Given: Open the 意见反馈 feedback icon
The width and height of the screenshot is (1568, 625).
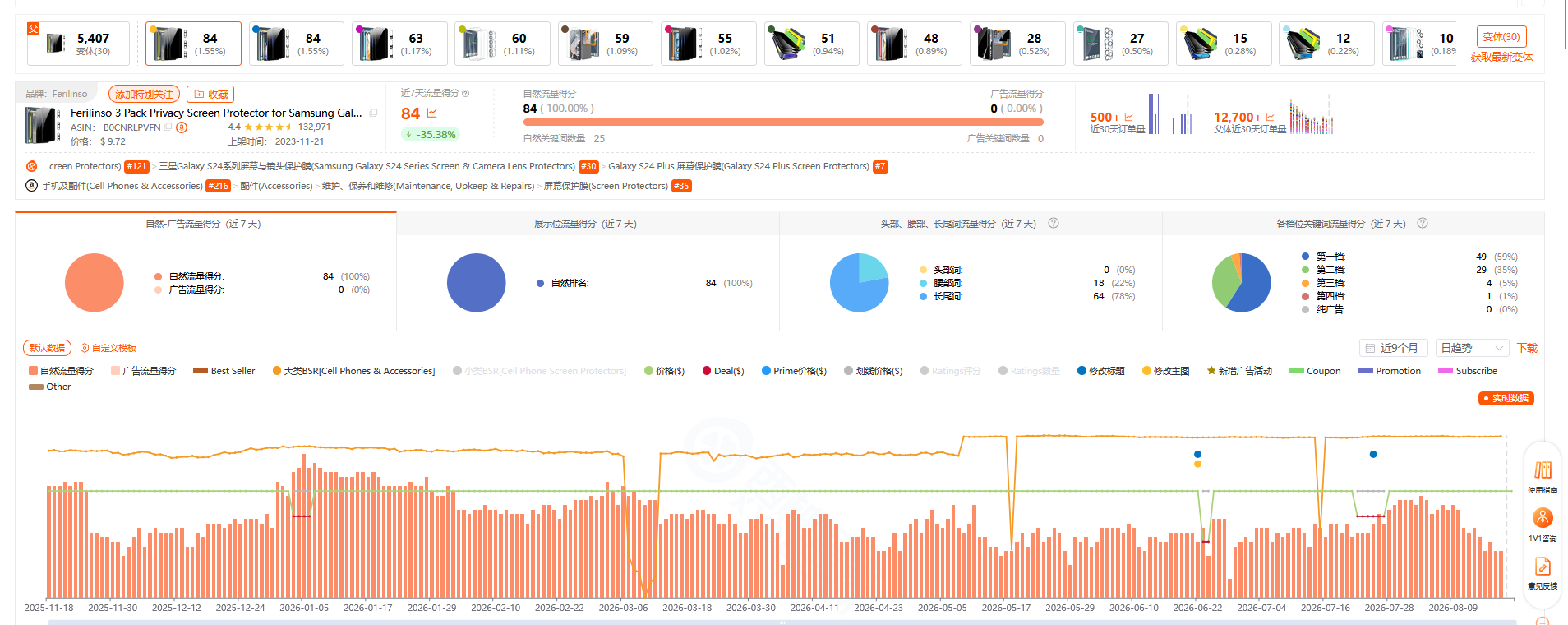Looking at the screenshot, I should (1543, 567).
